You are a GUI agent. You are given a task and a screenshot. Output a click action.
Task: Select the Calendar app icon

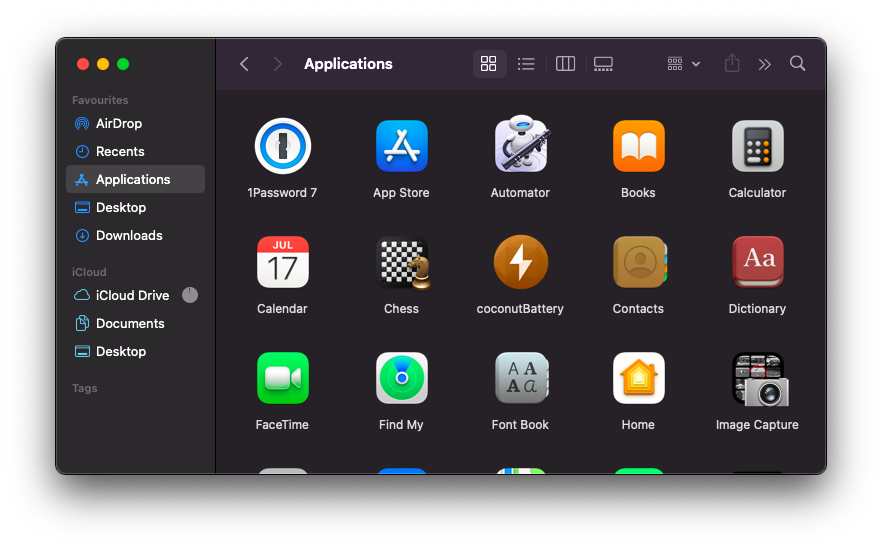[x=282, y=262]
